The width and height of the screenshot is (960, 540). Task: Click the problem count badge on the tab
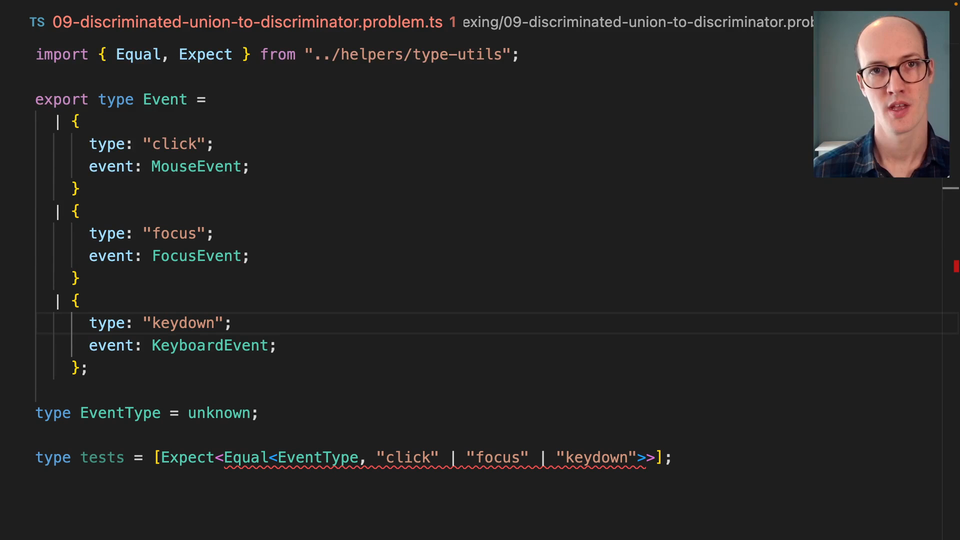tap(453, 21)
